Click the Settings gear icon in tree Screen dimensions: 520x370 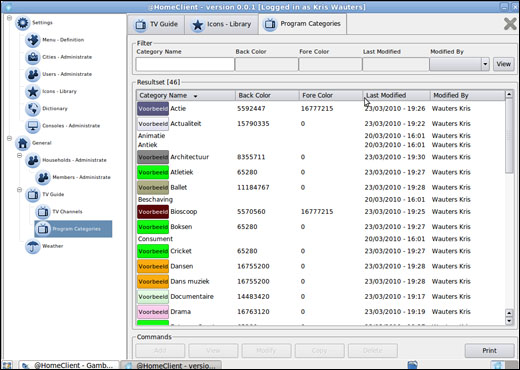(23, 23)
